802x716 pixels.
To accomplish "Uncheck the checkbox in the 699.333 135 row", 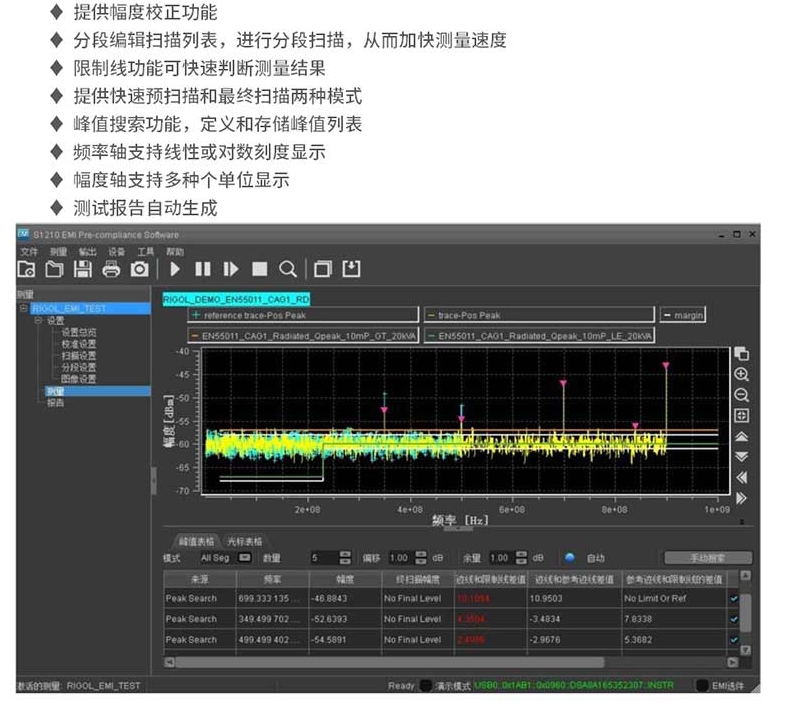I will (733, 598).
